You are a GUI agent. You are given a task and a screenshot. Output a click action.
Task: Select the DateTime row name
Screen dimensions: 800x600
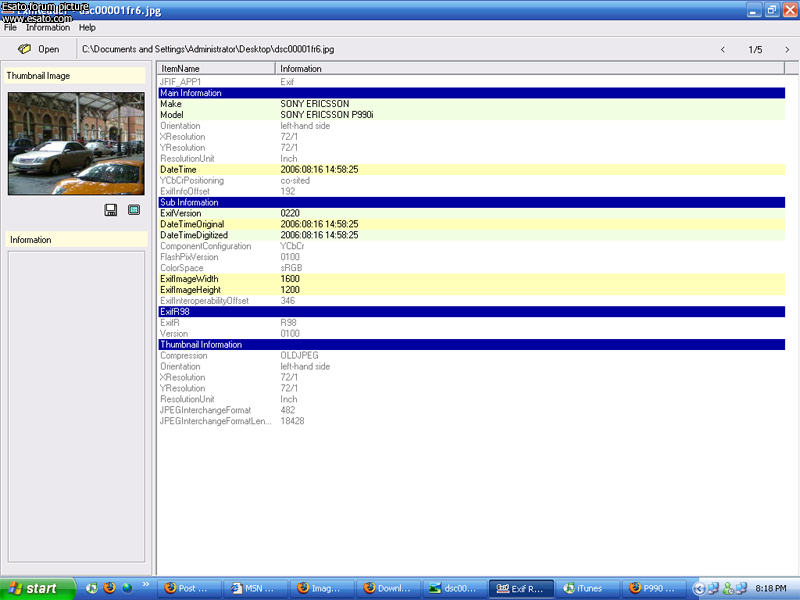pyautogui.click(x=178, y=169)
